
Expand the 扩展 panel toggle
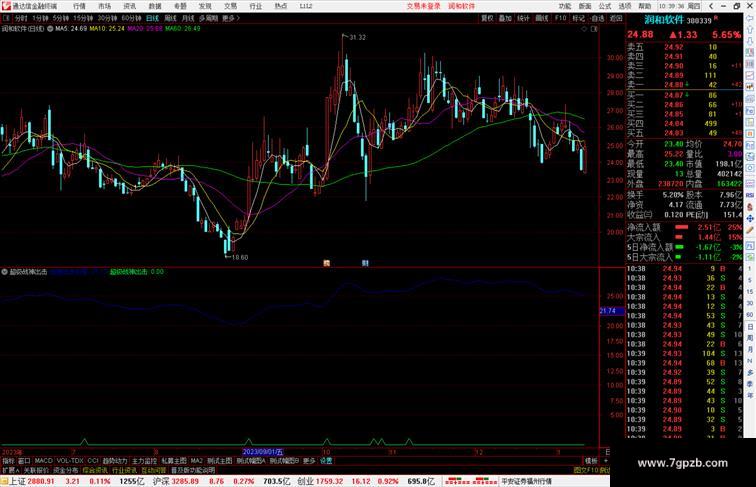pos(10,470)
